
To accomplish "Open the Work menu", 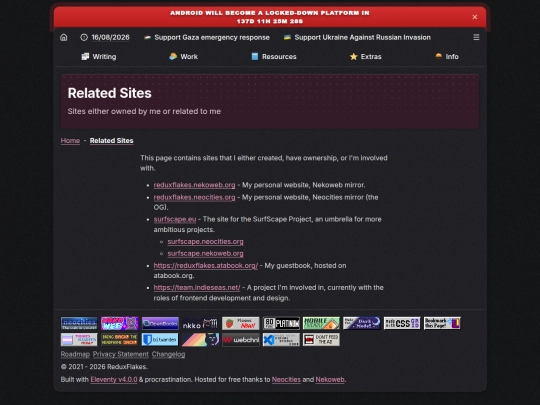I will pos(183,56).
